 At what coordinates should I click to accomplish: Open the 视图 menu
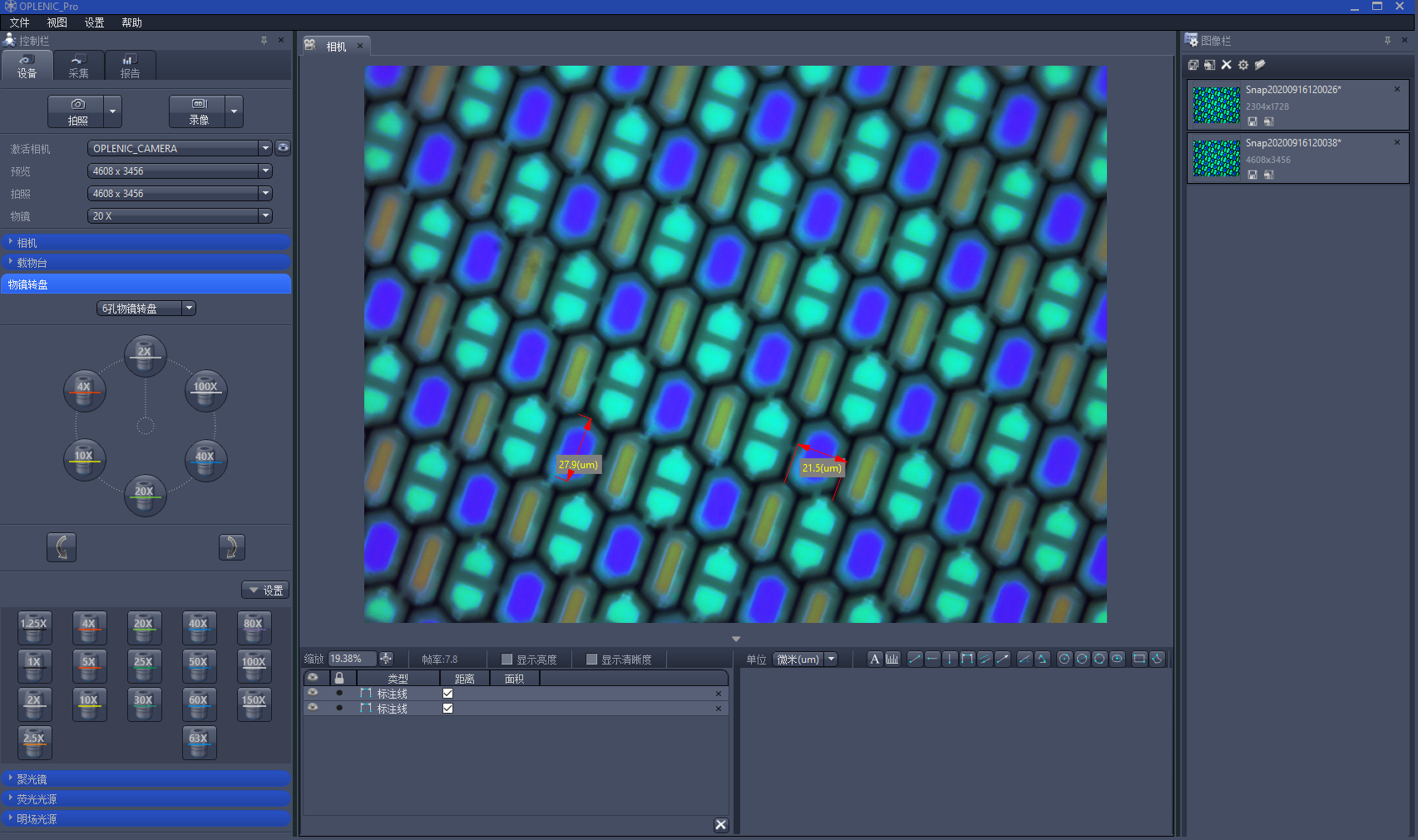57,22
